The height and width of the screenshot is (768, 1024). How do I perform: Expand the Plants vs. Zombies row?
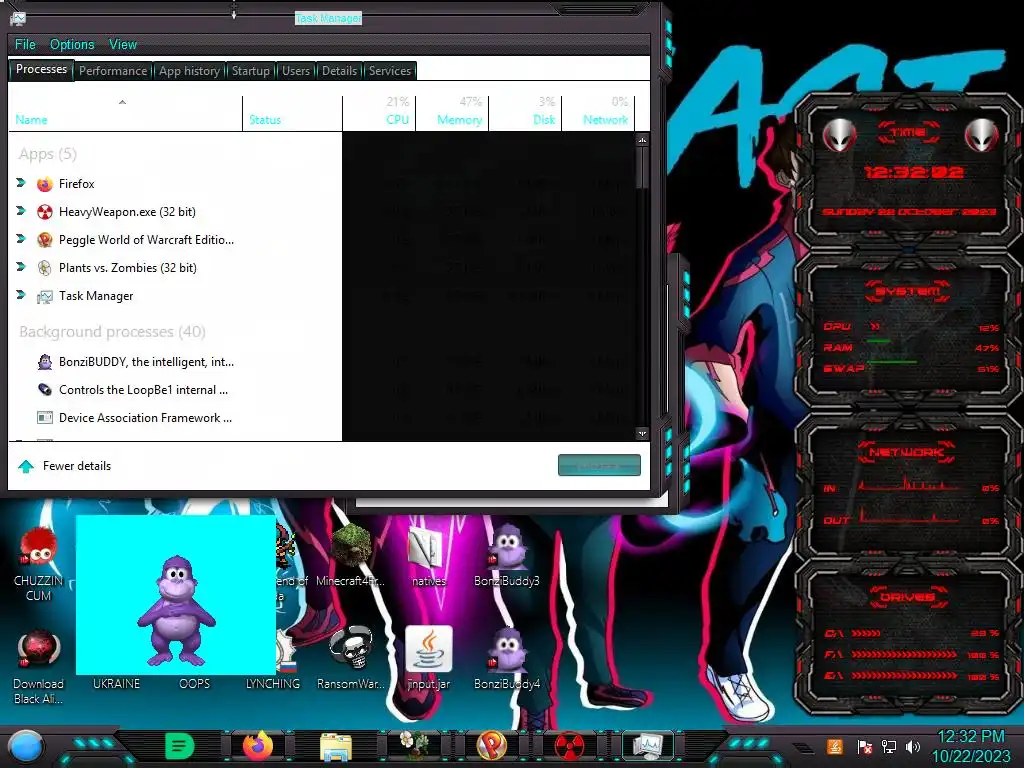(x=21, y=267)
